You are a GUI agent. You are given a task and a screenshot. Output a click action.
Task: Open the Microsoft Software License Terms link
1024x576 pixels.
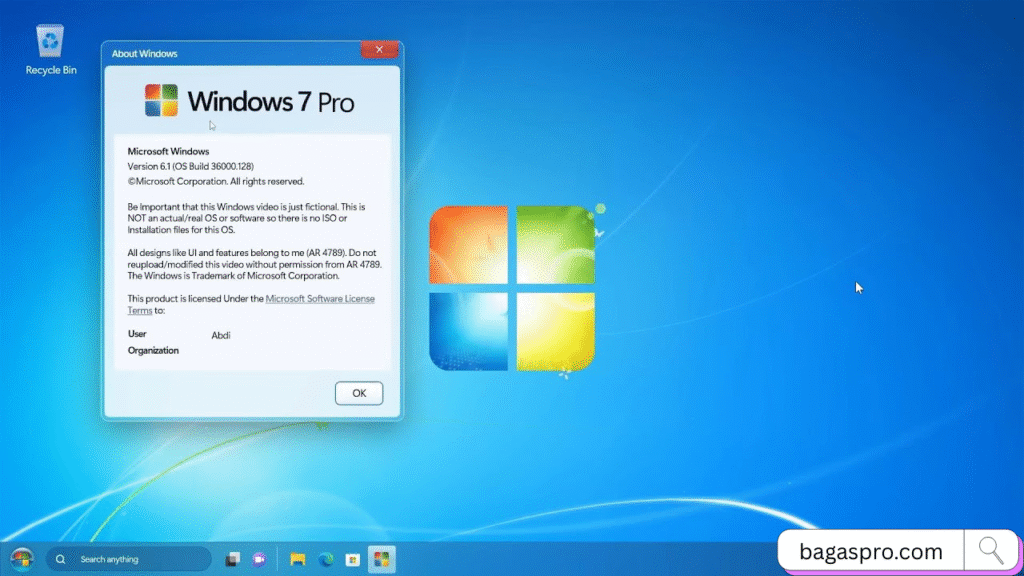[320, 298]
